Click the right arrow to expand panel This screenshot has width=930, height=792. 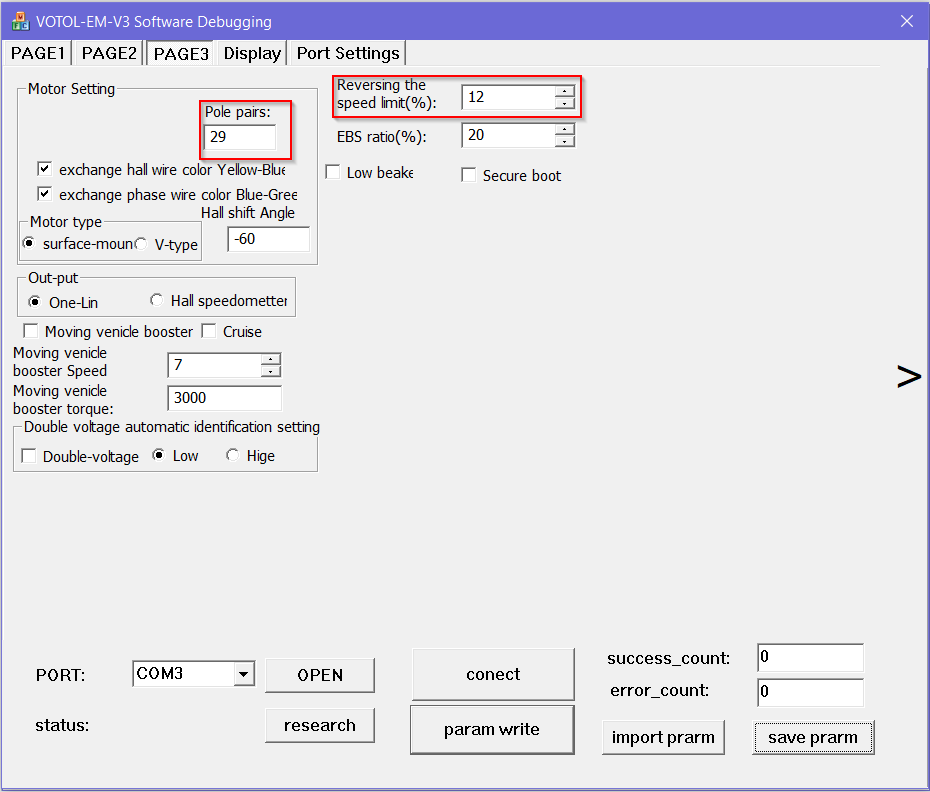(x=908, y=376)
